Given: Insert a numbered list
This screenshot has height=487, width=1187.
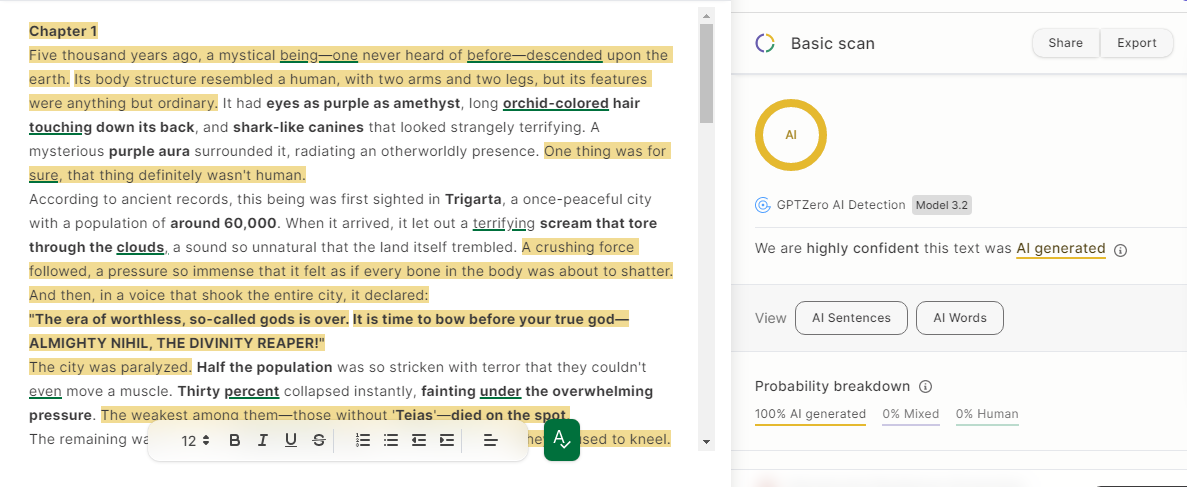Looking at the screenshot, I should (x=363, y=440).
